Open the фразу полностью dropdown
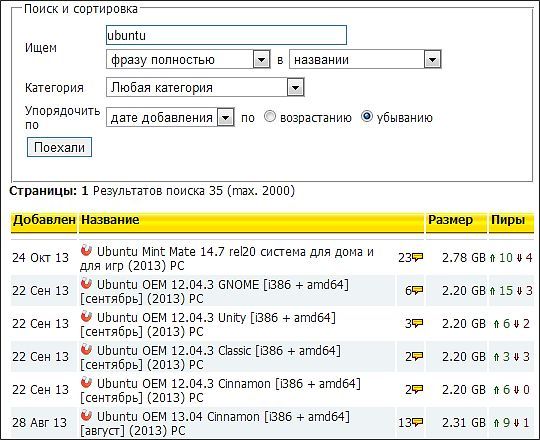The image size is (540, 440). [188, 60]
